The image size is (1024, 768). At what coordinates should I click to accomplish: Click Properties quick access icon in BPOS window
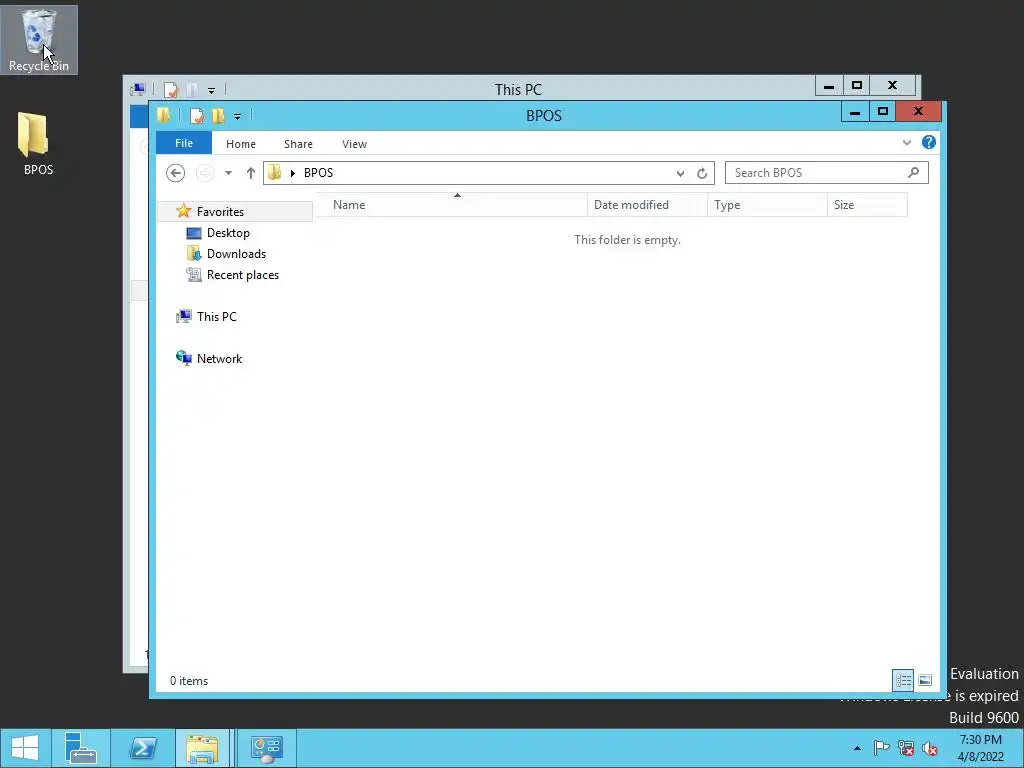tap(196, 116)
